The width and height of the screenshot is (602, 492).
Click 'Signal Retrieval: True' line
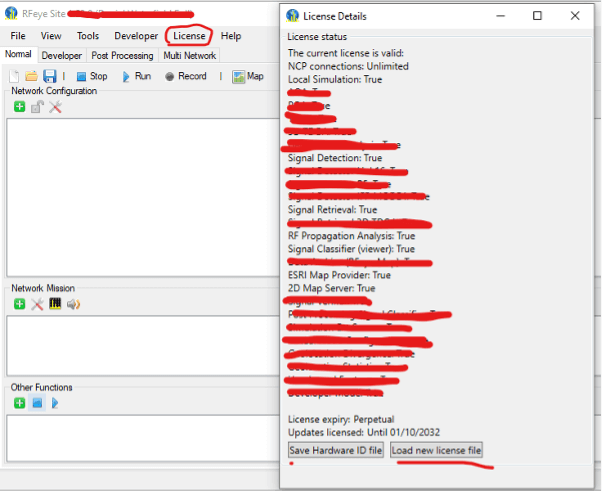click(x=332, y=210)
